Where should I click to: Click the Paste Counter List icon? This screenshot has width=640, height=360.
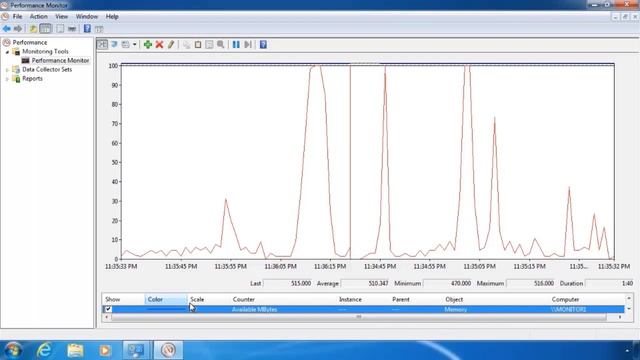(x=198, y=44)
